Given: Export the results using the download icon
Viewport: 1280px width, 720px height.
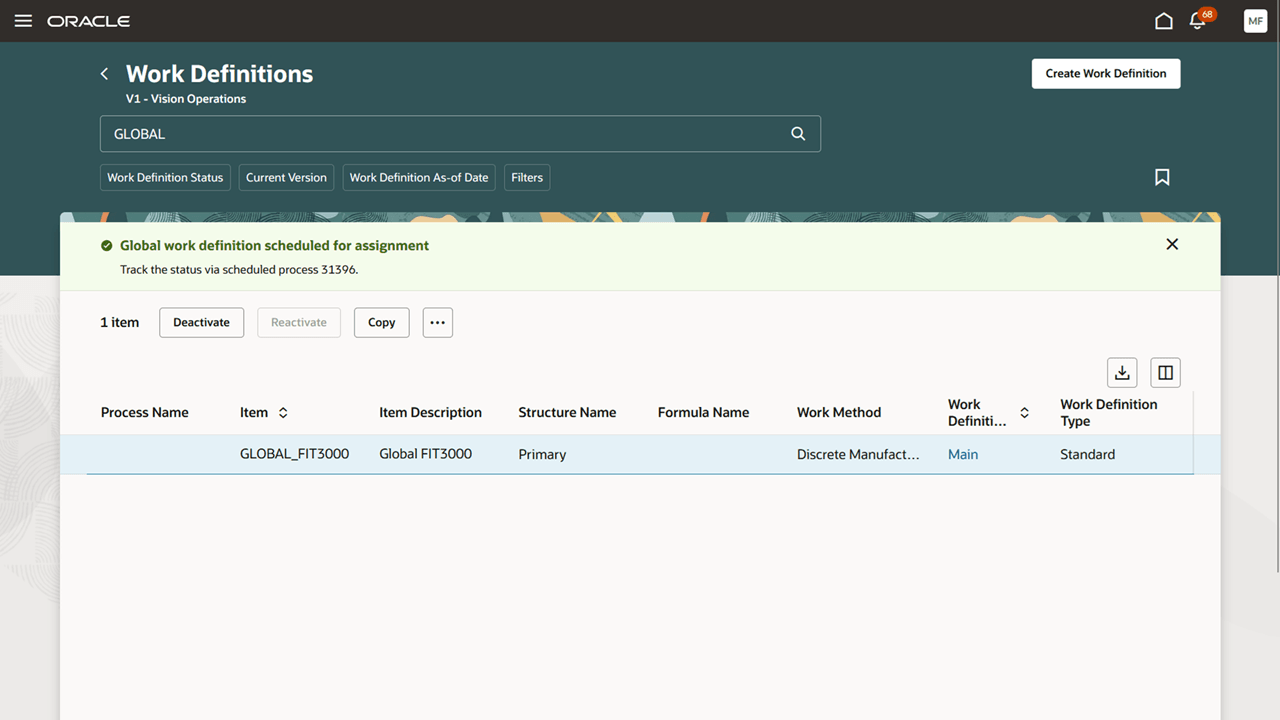Looking at the screenshot, I should pos(1122,372).
